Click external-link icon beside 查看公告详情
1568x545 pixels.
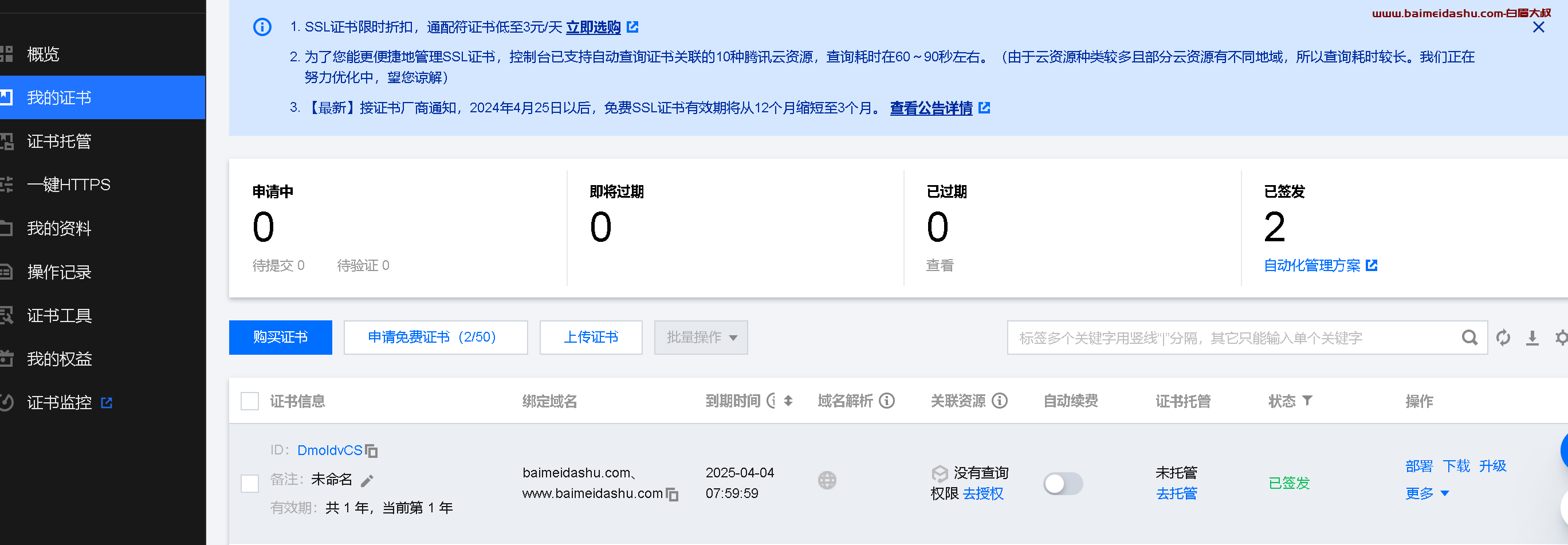pyautogui.click(x=984, y=108)
